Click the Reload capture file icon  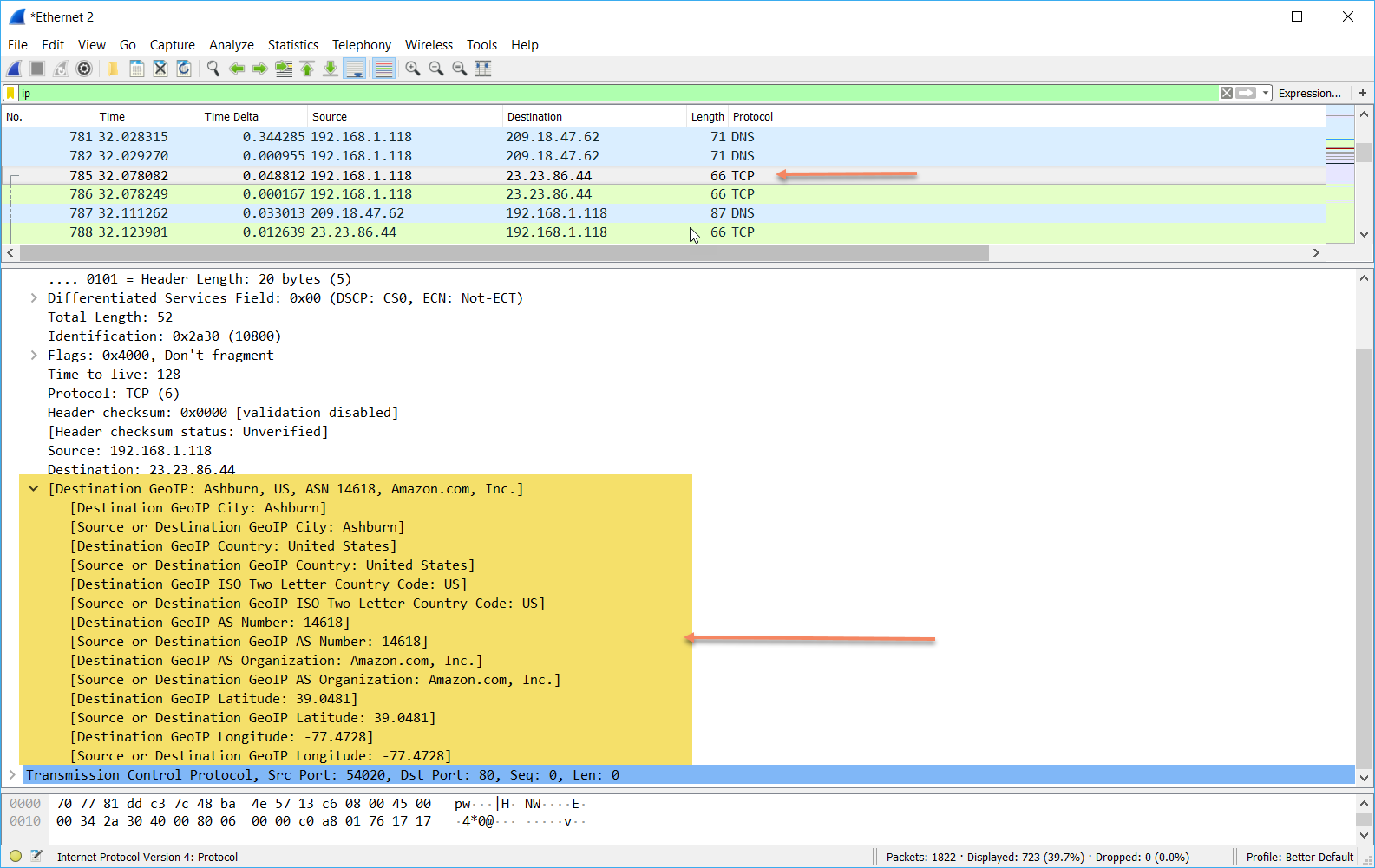[184, 69]
